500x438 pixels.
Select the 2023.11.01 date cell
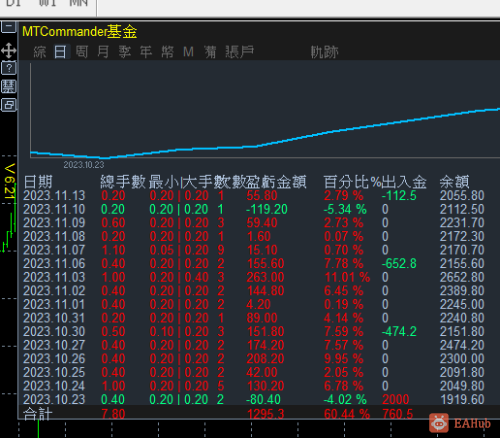pos(54,304)
